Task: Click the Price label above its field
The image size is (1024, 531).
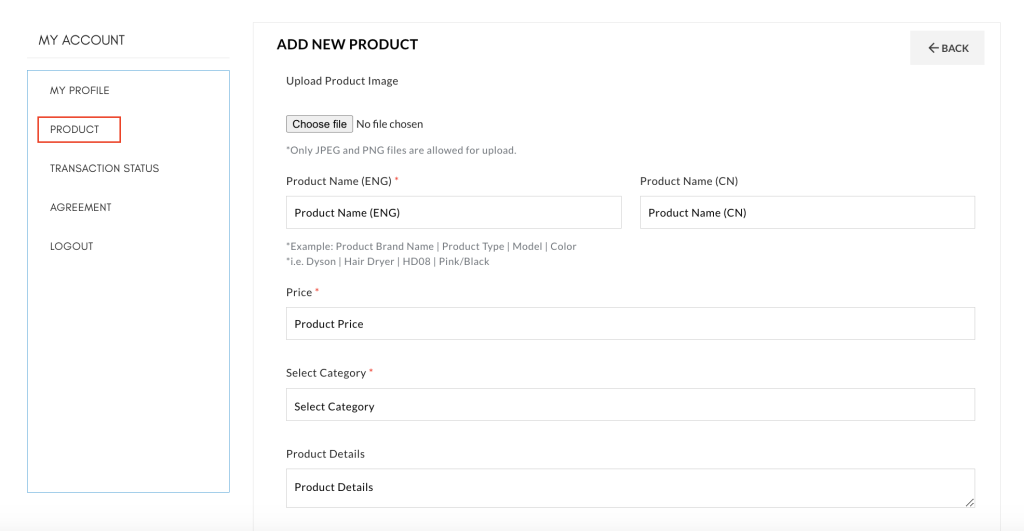Action: click(x=299, y=292)
